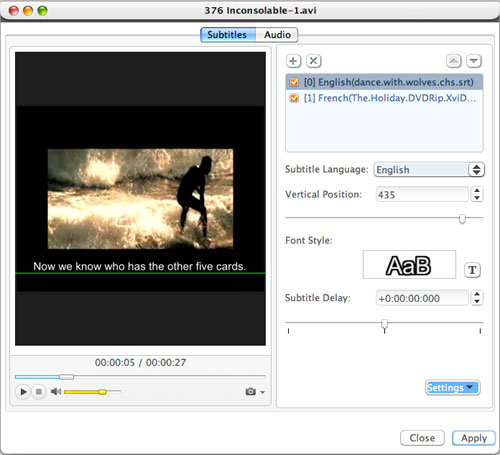Click the Close button

pos(422,438)
